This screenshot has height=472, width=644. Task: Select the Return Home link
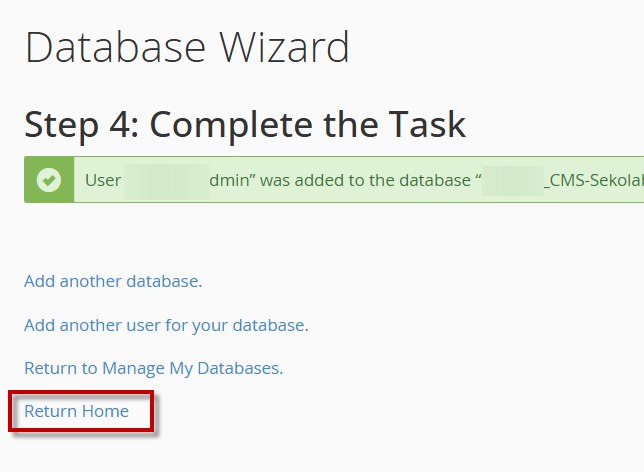click(x=77, y=411)
